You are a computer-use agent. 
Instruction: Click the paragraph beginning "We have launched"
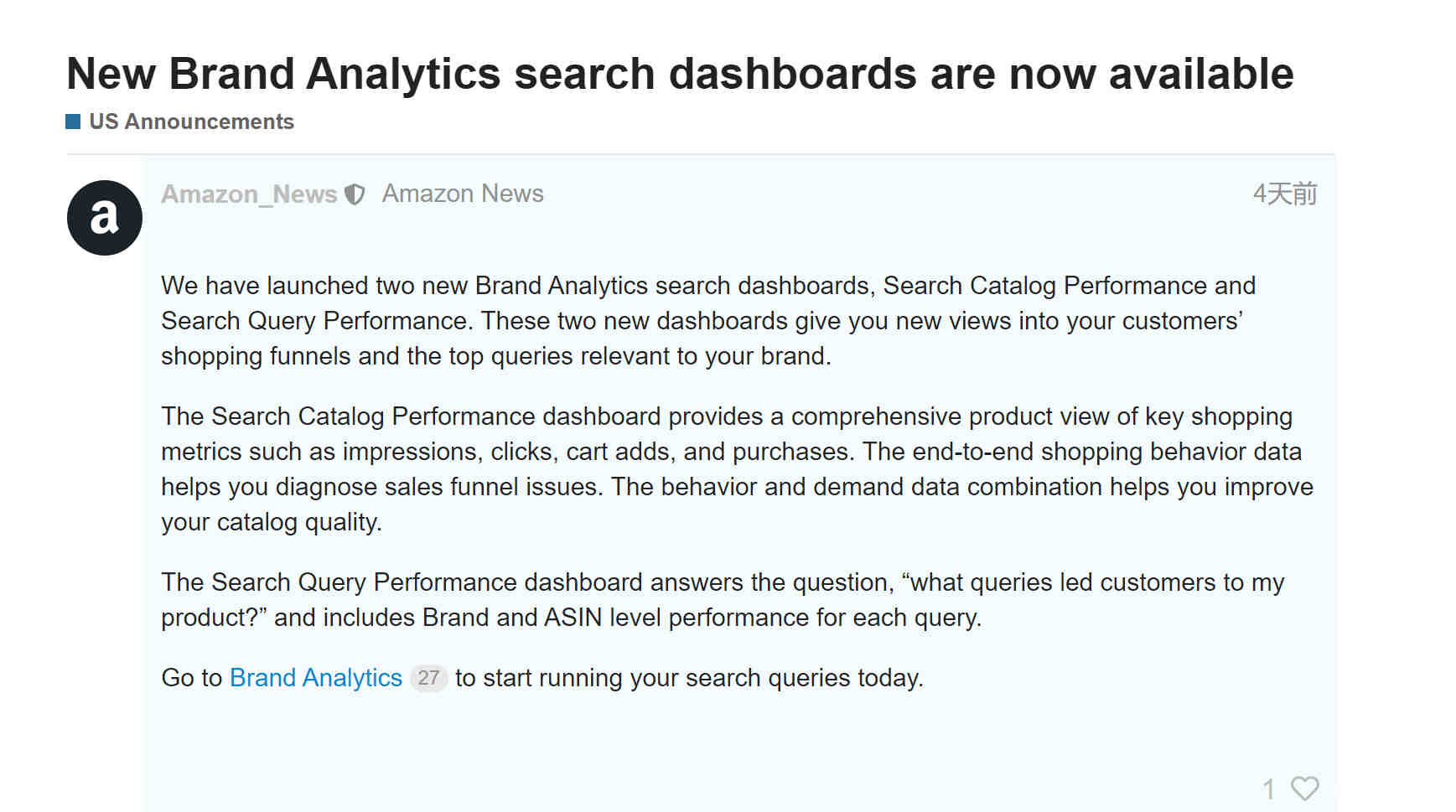coord(708,321)
